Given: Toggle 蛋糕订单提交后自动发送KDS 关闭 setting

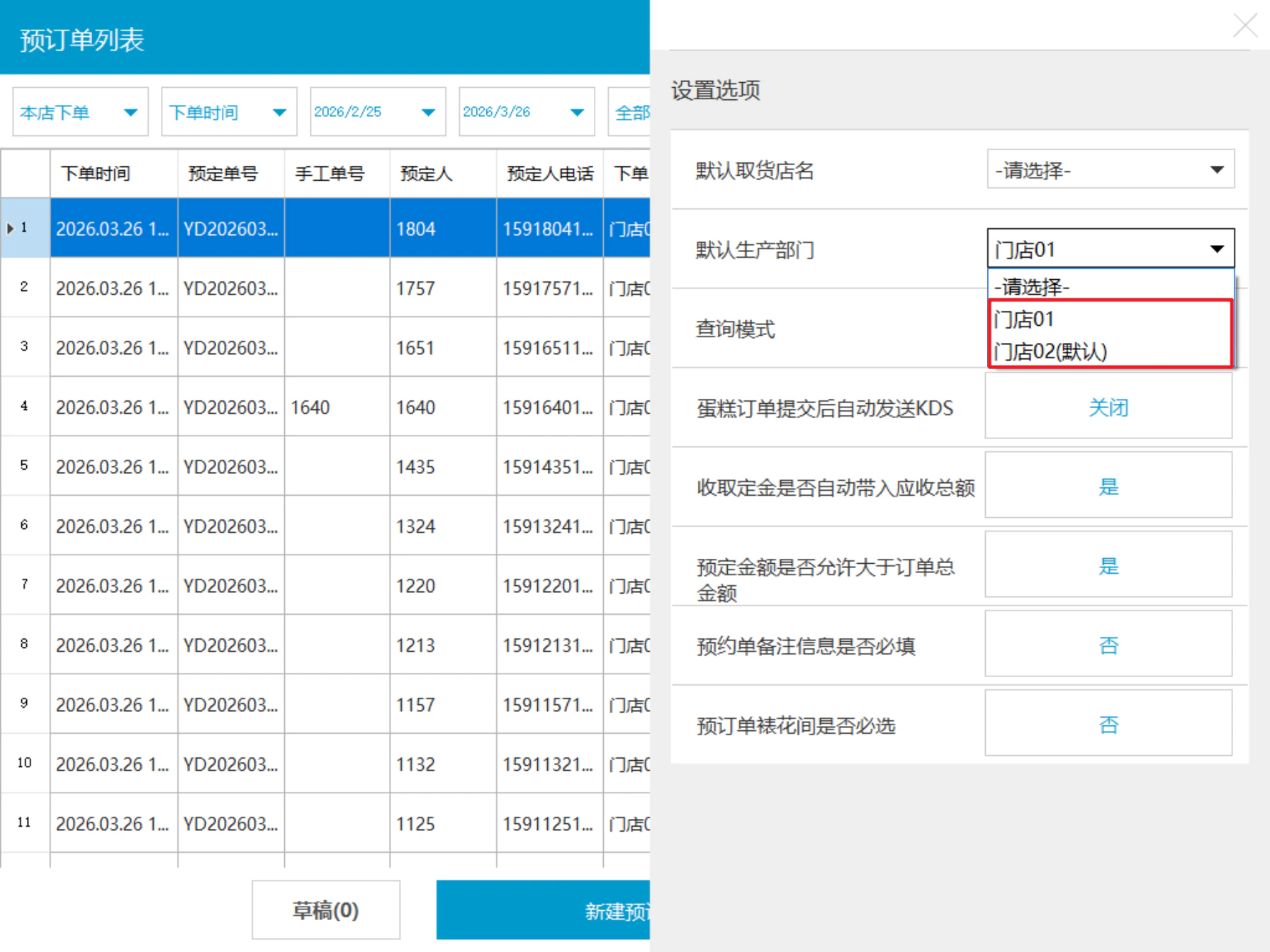Looking at the screenshot, I should (x=1108, y=407).
